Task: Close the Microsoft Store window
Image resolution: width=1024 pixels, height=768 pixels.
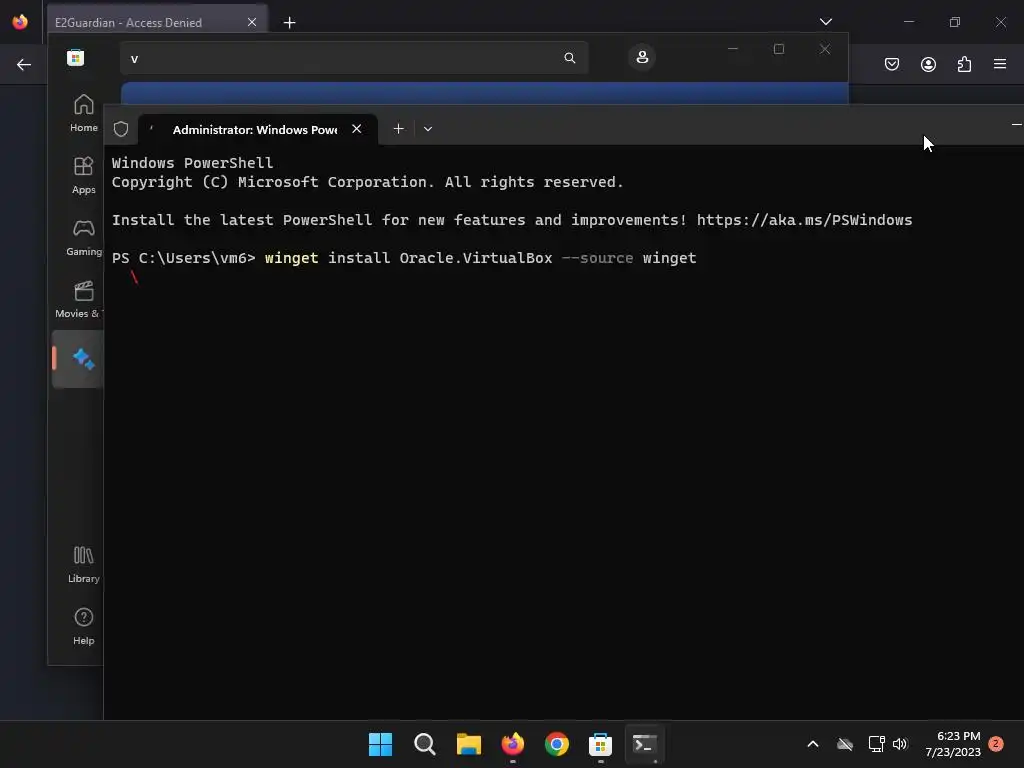Action: 825,49
